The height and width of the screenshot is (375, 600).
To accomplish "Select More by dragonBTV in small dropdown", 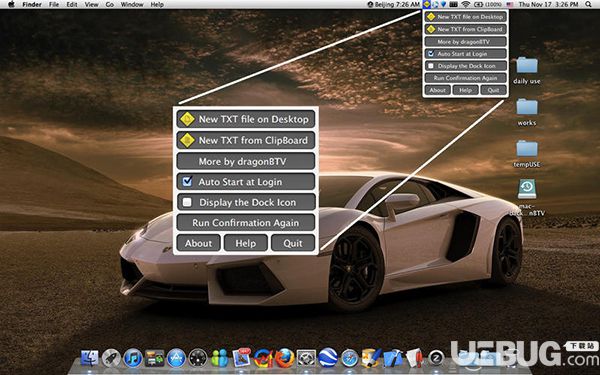I will [x=466, y=41].
